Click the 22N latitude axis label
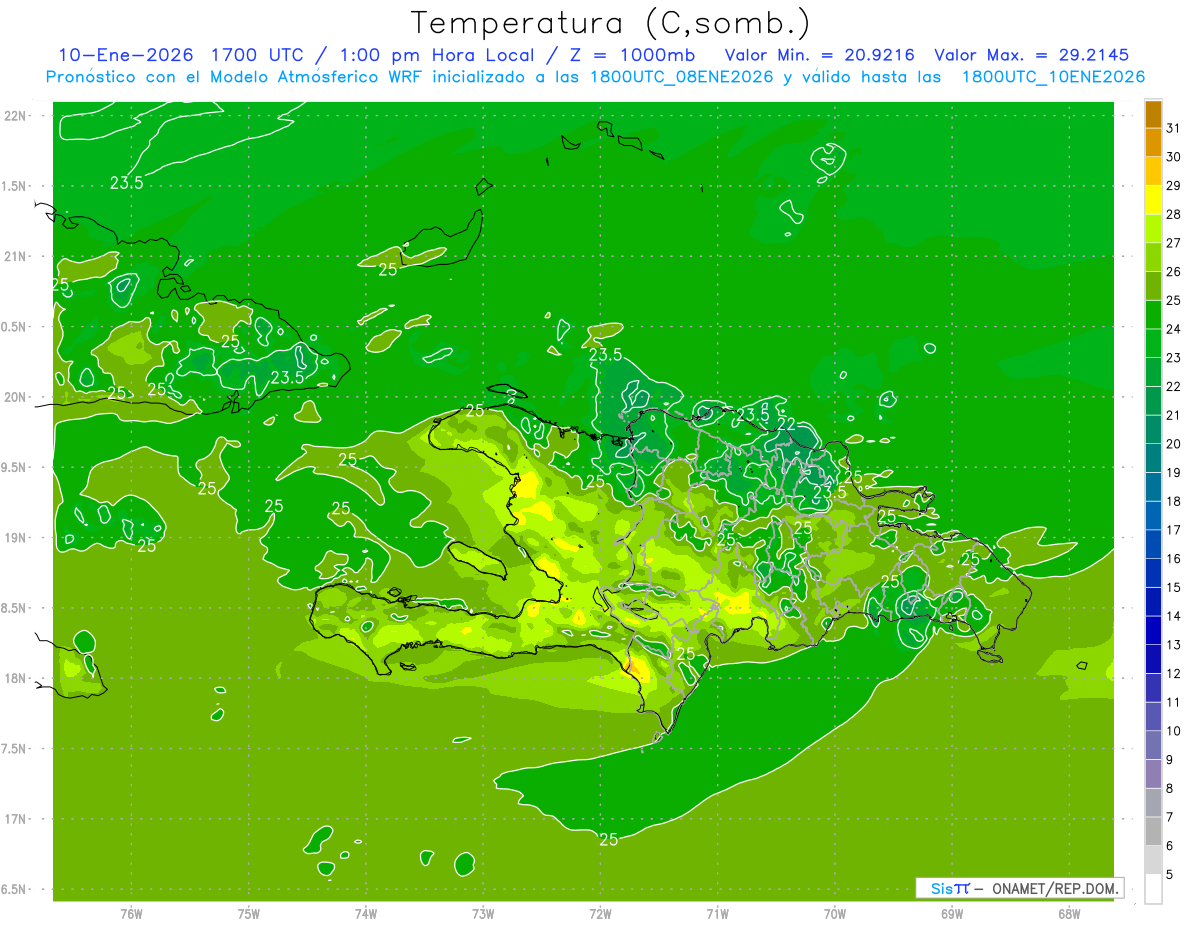1200x927 pixels. (14, 116)
